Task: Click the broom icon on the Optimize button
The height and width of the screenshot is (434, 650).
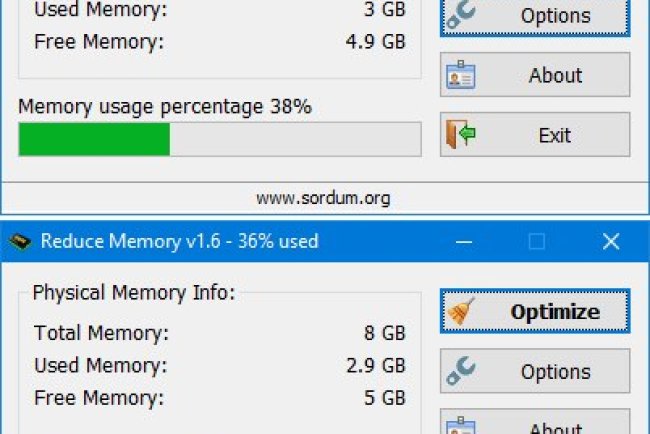Action: point(461,312)
